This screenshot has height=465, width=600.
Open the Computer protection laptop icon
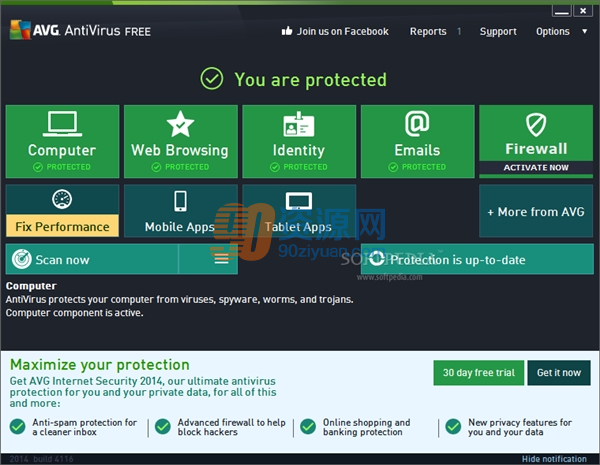[x=62, y=124]
